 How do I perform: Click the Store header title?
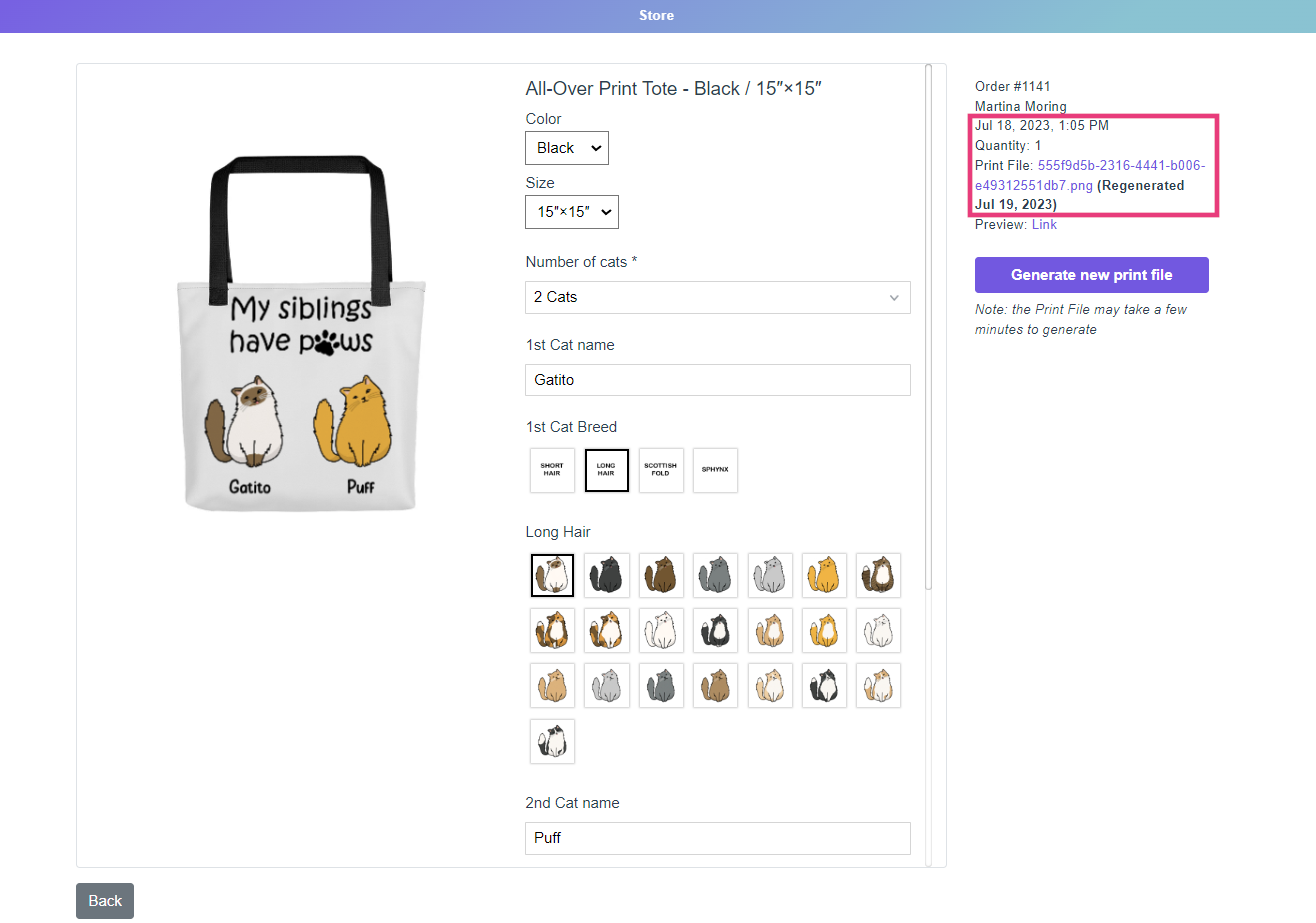657,16
